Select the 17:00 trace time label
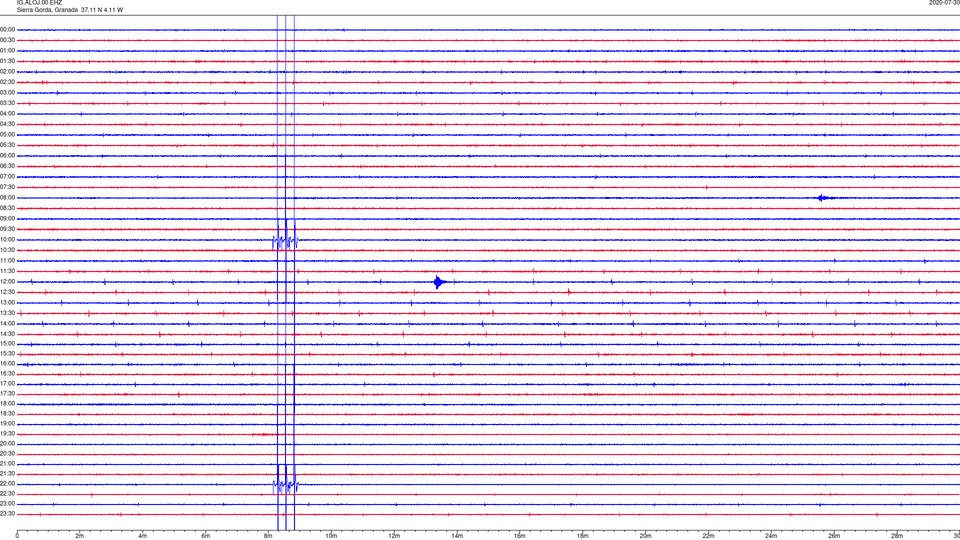960x540 pixels. coord(7,384)
